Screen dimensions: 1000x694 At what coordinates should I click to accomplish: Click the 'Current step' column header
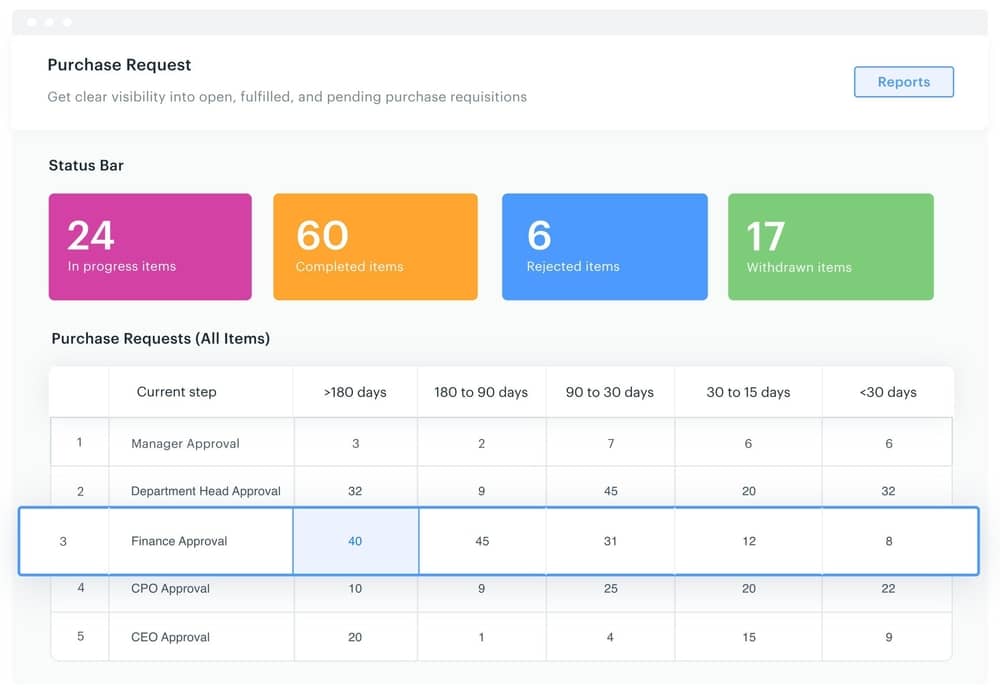click(177, 392)
